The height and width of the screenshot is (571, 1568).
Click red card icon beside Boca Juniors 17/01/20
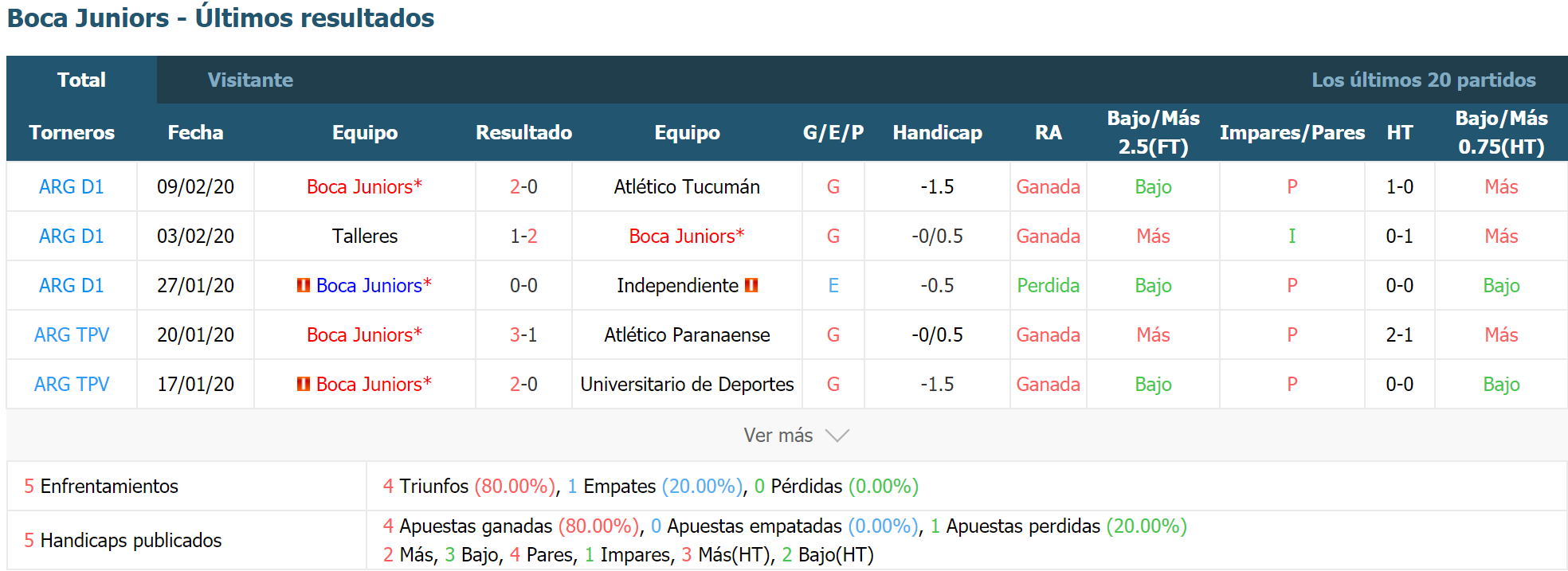[304, 384]
